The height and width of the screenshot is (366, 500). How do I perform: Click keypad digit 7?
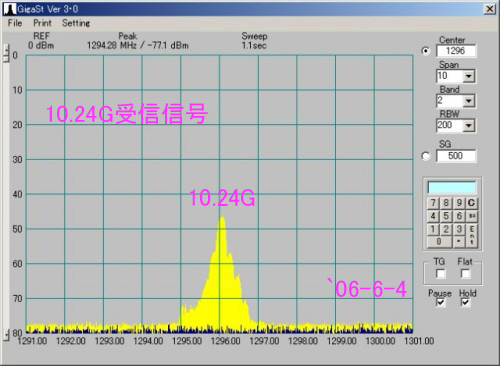pyautogui.click(x=433, y=203)
